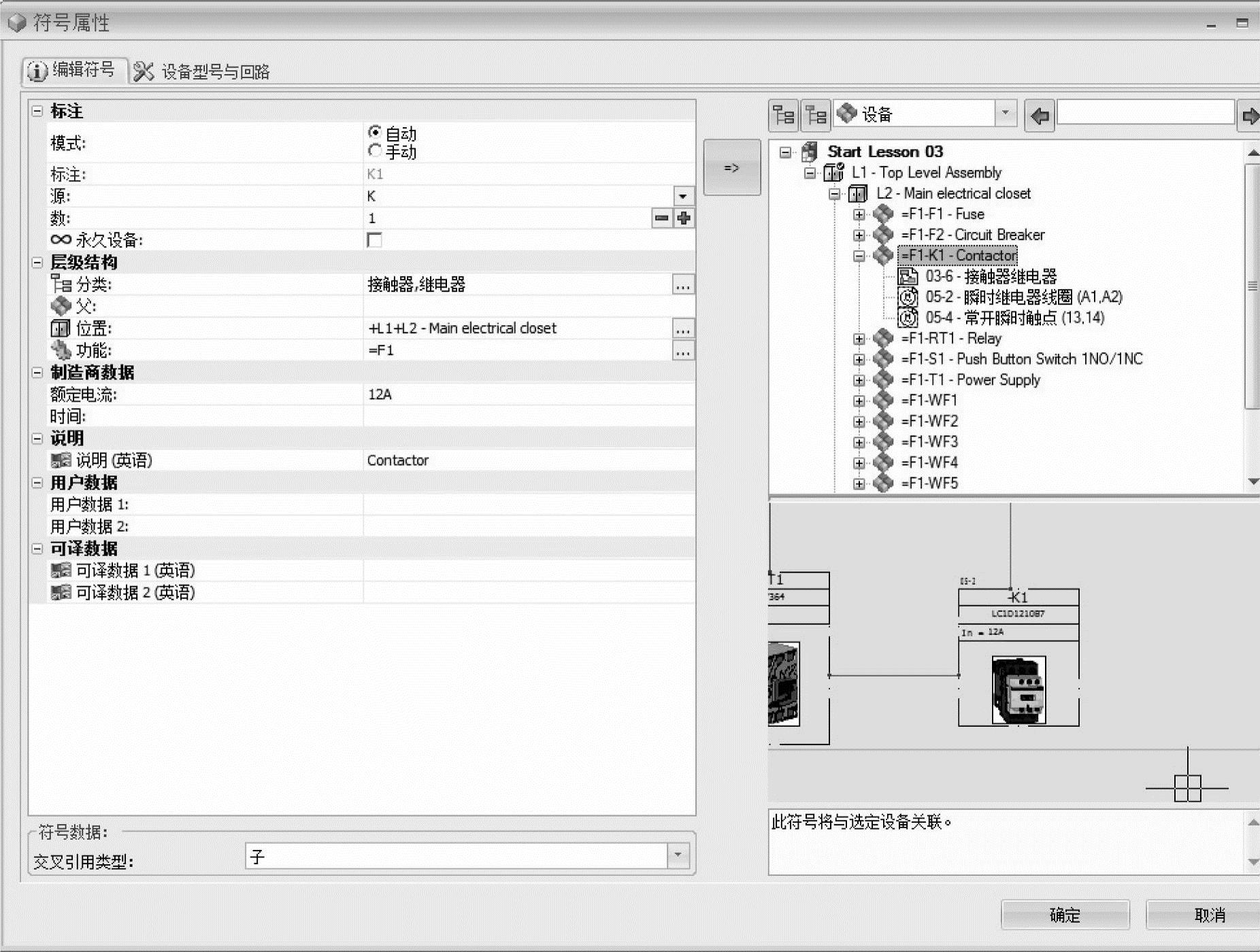The height and width of the screenshot is (952, 1260).
Task: Click the 额定电流 value field
Action: [529, 394]
